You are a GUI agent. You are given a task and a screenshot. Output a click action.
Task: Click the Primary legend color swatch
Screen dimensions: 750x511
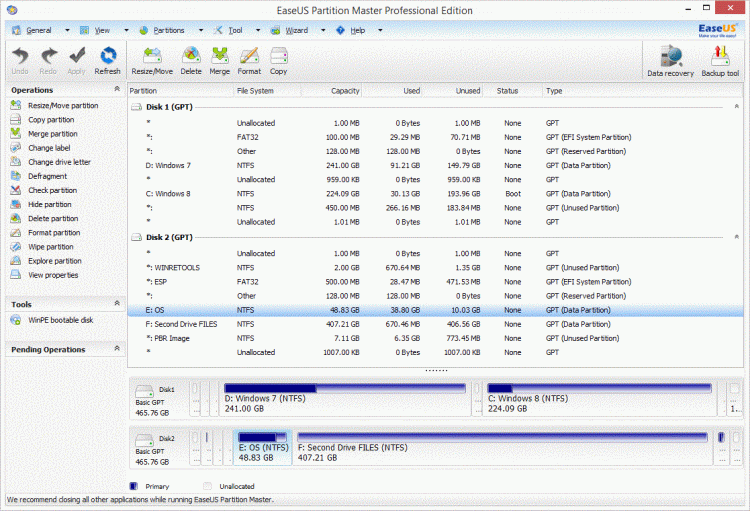pyautogui.click(x=134, y=486)
